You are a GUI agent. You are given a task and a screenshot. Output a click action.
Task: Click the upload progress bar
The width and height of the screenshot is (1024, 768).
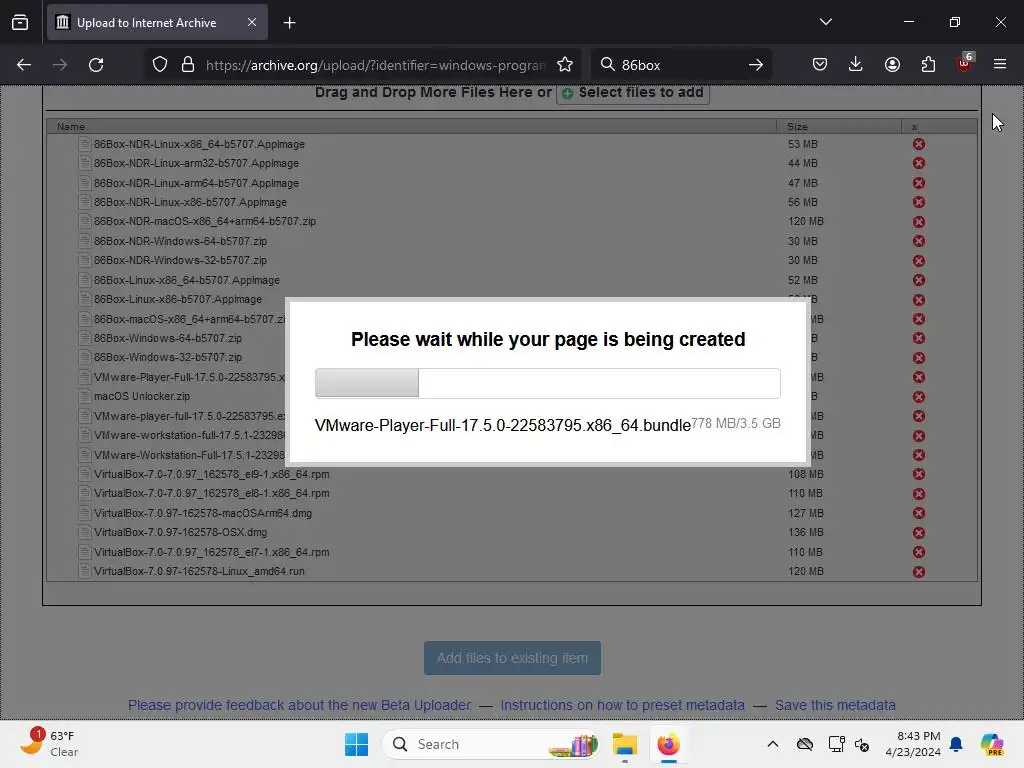547,383
